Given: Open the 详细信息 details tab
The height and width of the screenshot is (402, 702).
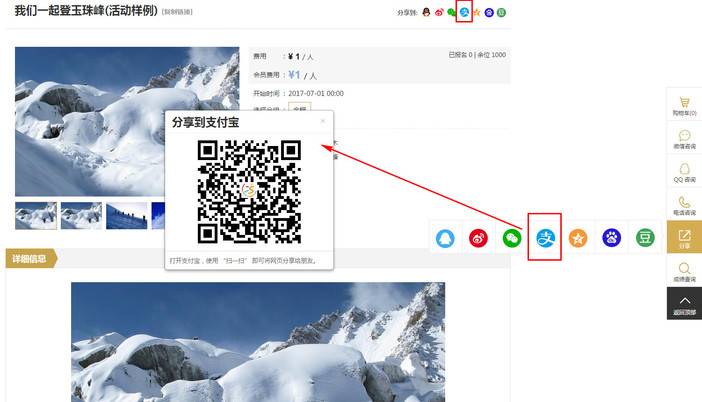Looking at the screenshot, I should pos(30,259).
